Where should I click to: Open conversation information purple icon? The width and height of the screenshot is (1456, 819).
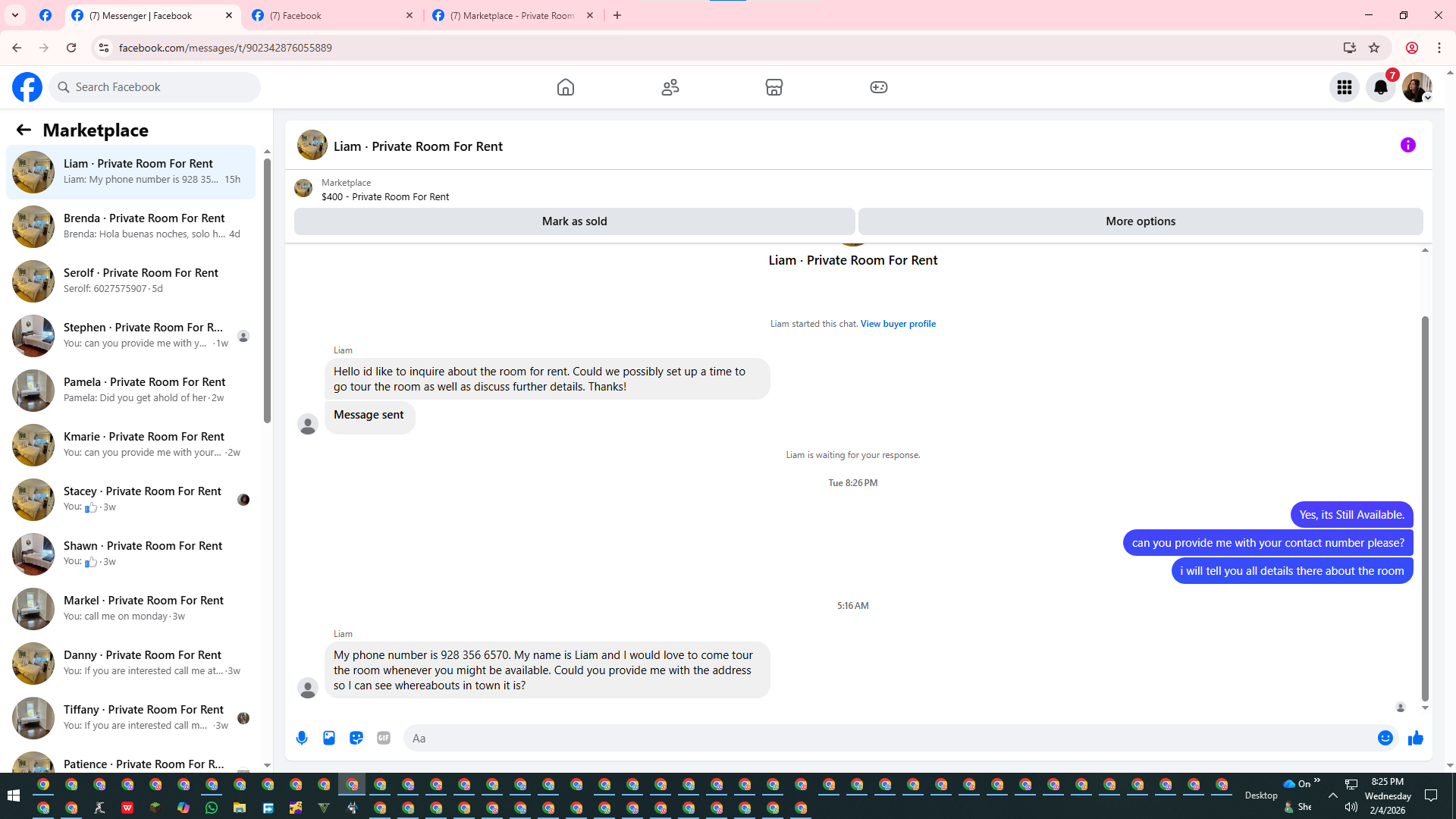coord(1407,145)
